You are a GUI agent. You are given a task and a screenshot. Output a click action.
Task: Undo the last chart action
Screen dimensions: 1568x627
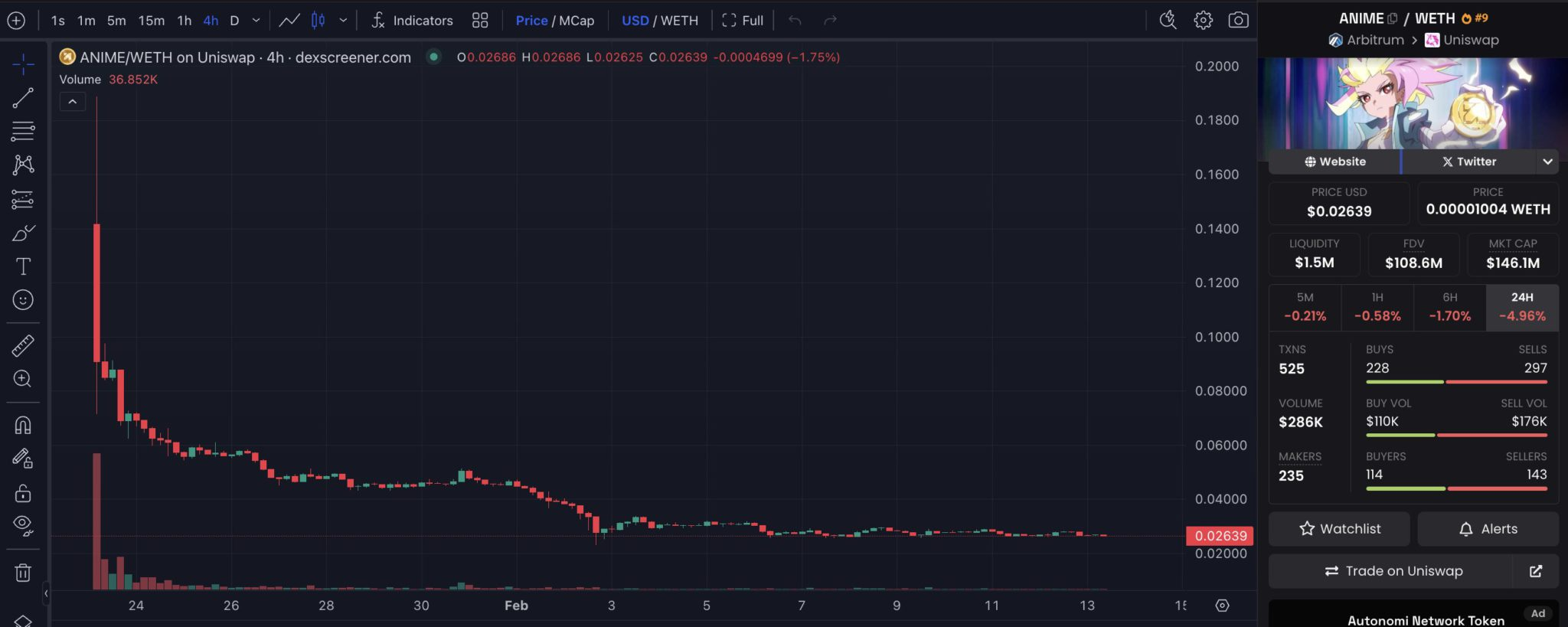tap(795, 21)
